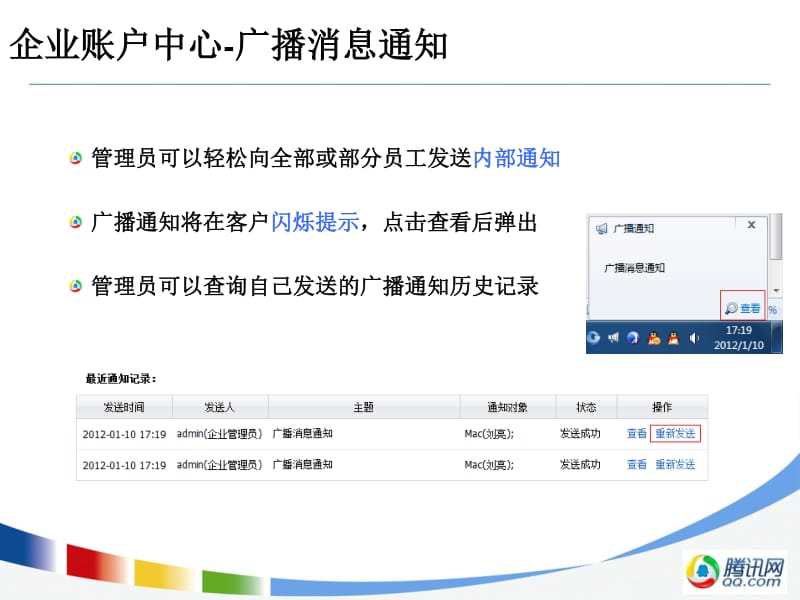The height and width of the screenshot is (600, 800).
Task: Click the blue 闪烁提示 text
Action: click(x=315, y=222)
